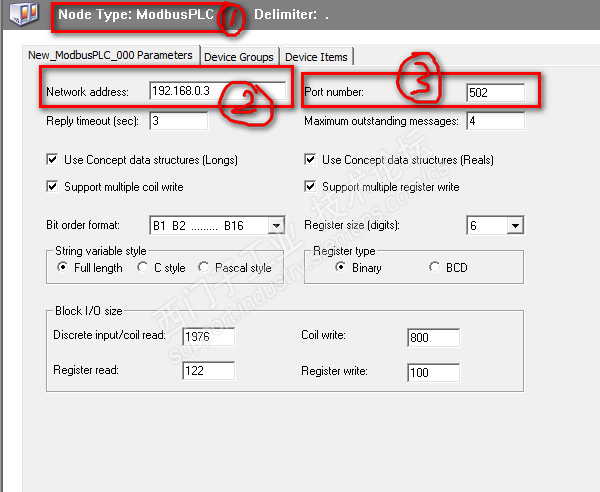Screen dimensions: 600x492
Task: Choose Pascal style string variable option
Action: tap(205, 268)
